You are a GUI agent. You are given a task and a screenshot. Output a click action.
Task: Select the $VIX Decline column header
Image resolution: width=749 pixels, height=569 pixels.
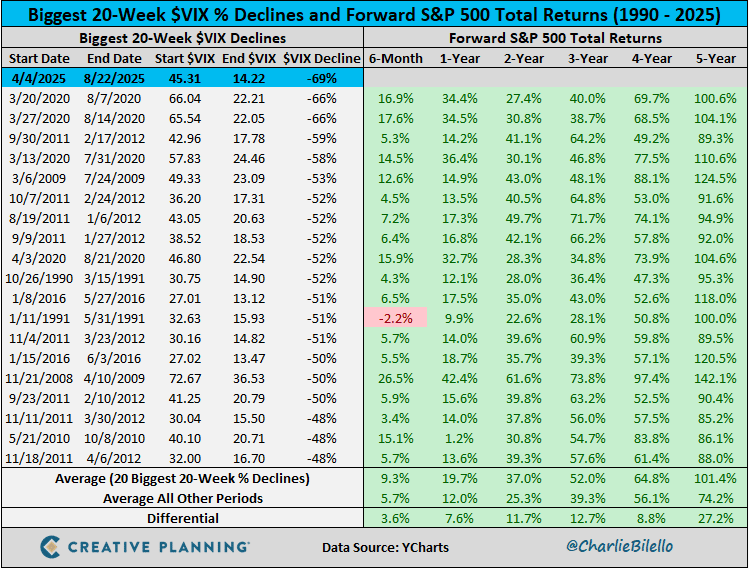[x=321, y=58]
